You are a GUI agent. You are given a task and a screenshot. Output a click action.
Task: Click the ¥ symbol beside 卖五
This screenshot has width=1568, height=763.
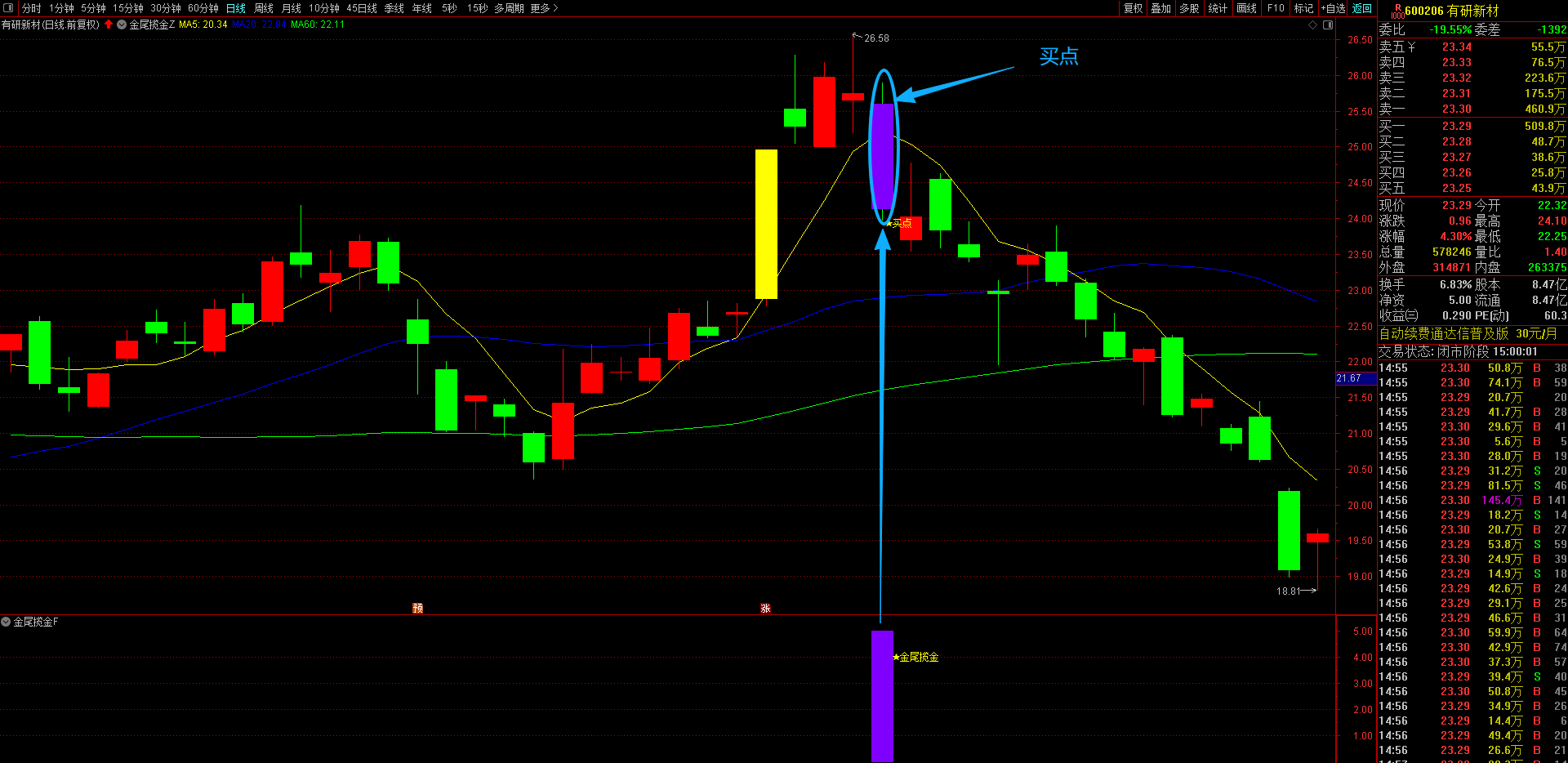(x=1411, y=47)
